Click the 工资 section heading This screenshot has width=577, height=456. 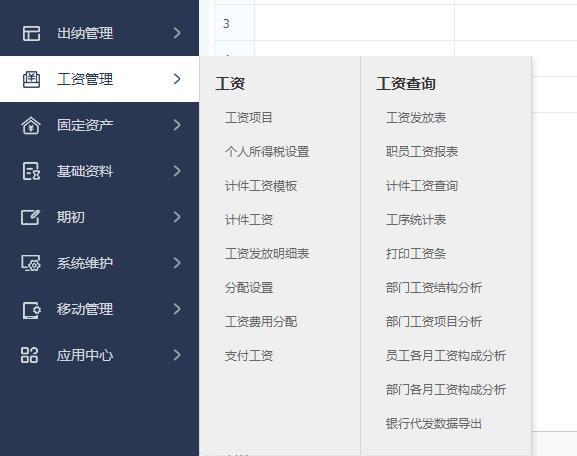[230, 84]
